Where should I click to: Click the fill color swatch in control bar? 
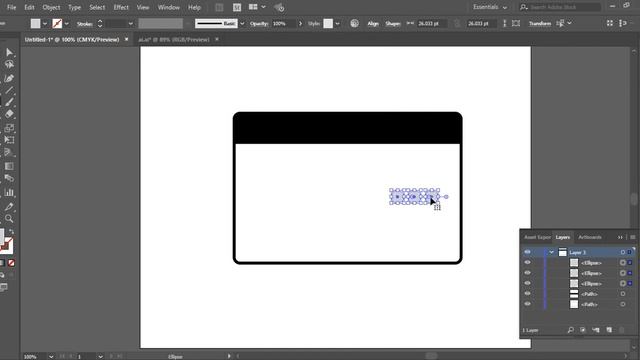point(36,24)
